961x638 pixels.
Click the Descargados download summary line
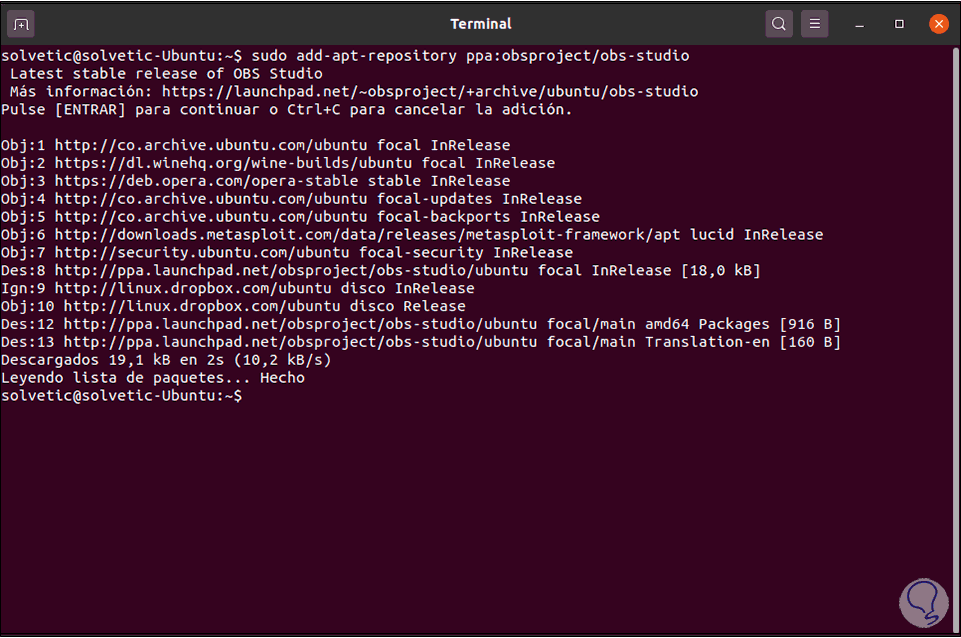point(165,360)
